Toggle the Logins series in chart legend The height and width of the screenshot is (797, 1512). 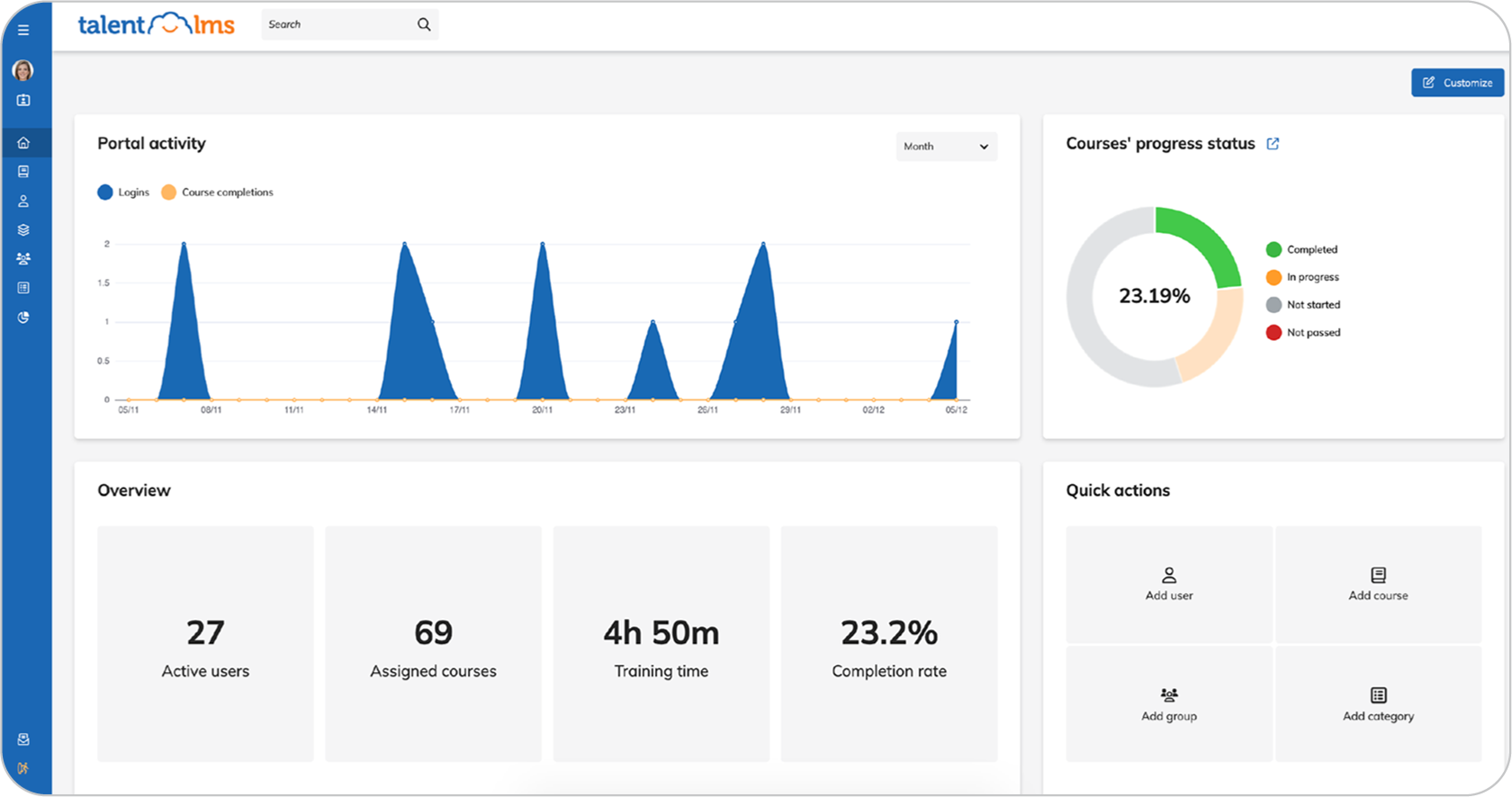(x=123, y=193)
